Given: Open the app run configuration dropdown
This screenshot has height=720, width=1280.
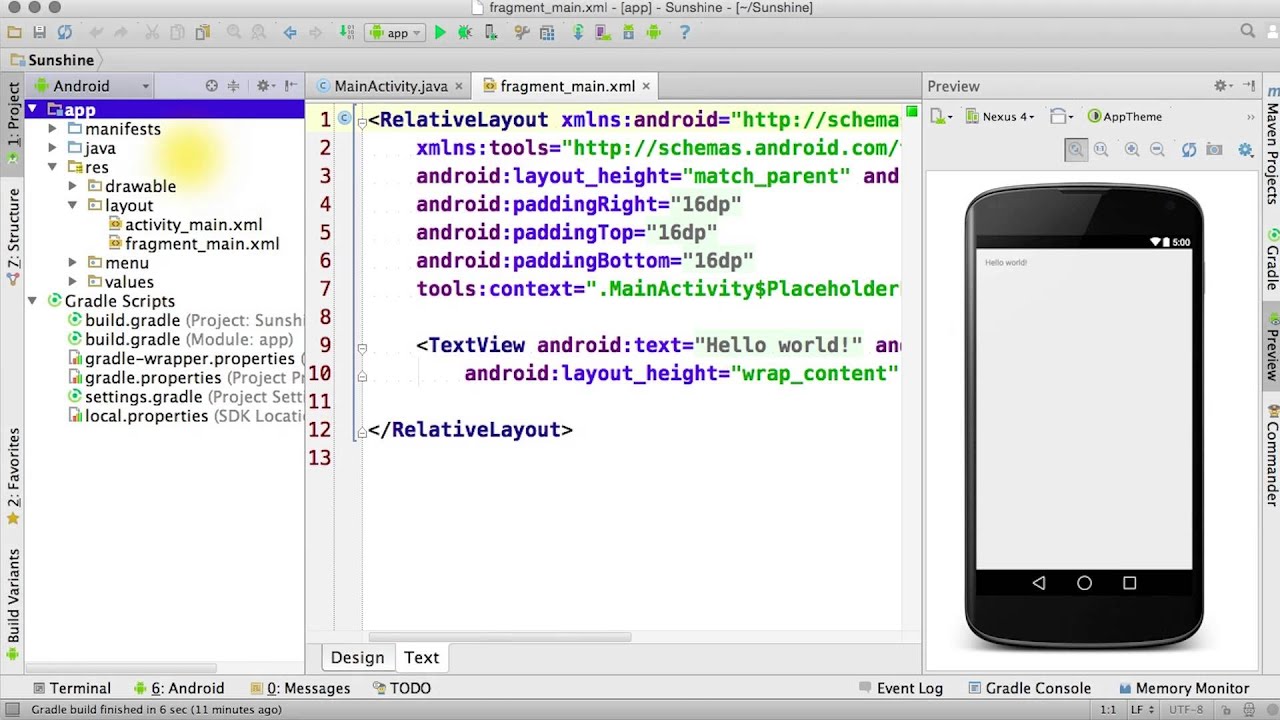Looking at the screenshot, I should tap(396, 33).
